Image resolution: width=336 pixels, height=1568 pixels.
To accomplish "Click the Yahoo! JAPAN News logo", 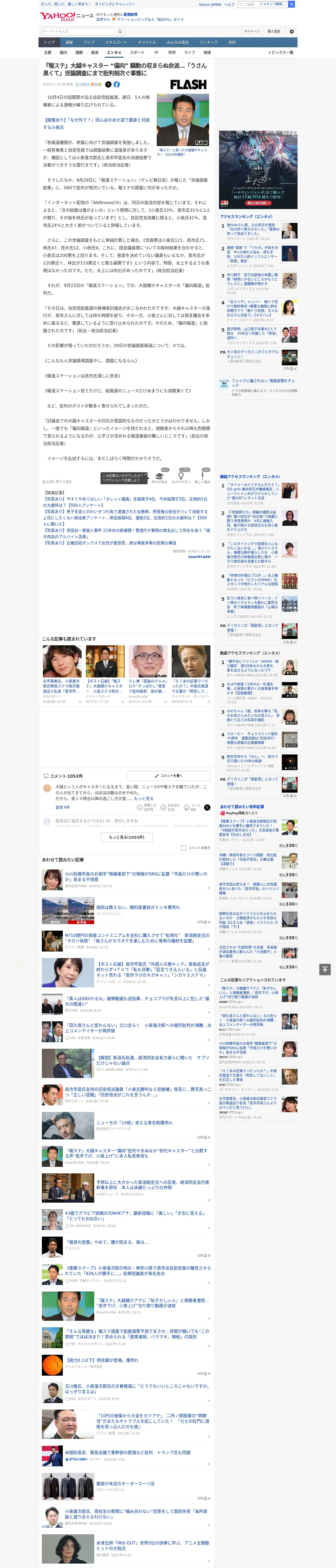I will point(66,16).
